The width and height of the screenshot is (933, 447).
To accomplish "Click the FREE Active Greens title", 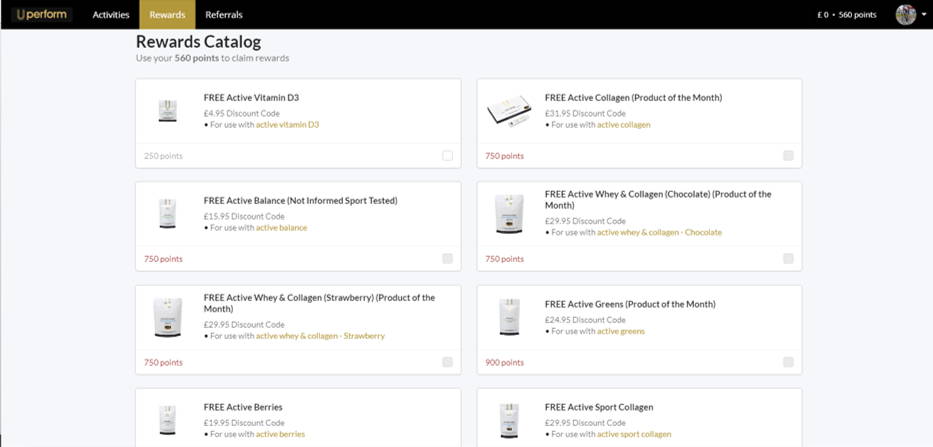I will (x=630, y=304).
